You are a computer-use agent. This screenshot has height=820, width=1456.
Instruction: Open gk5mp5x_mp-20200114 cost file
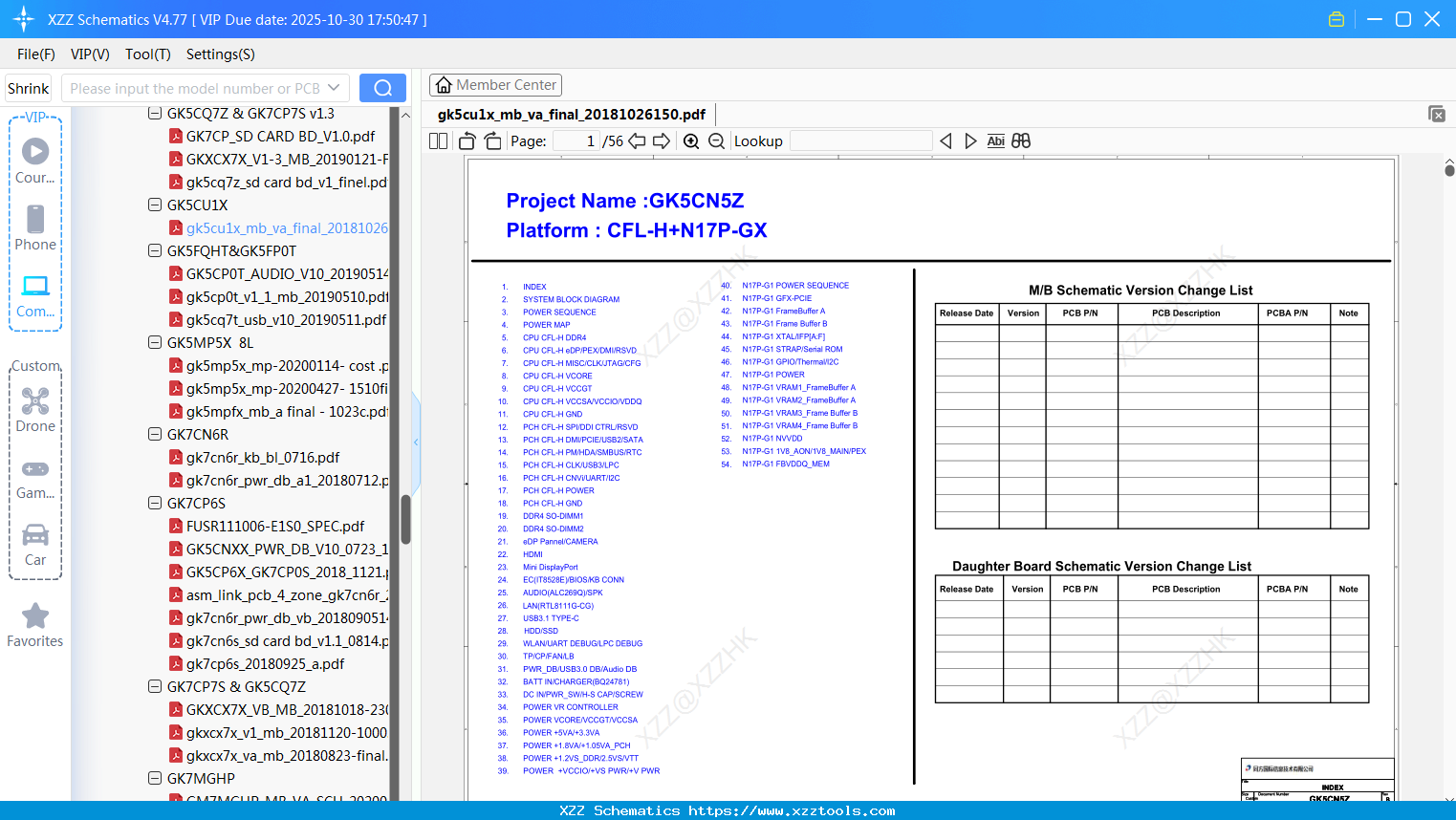(x=287, y=365)
